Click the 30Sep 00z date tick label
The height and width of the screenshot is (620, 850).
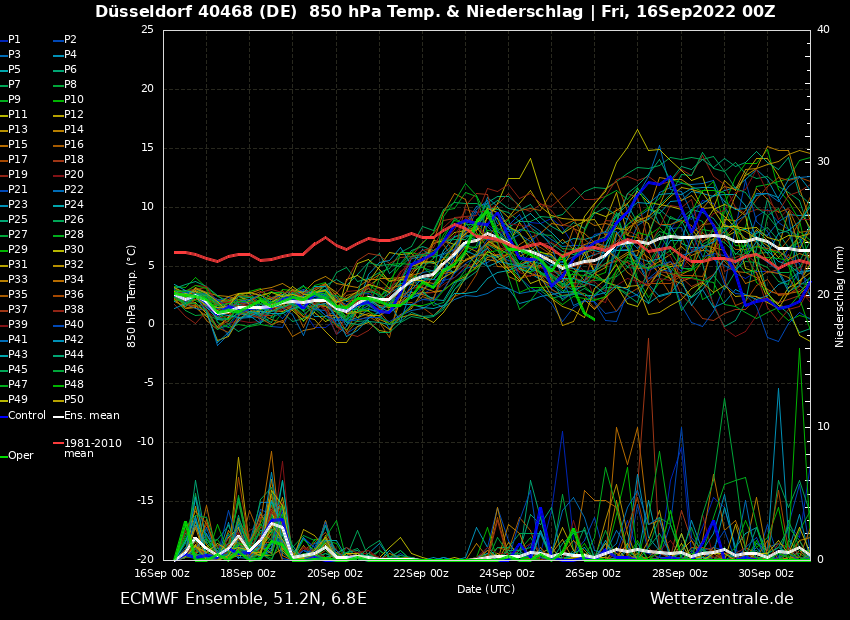click(x=766, y=573)
